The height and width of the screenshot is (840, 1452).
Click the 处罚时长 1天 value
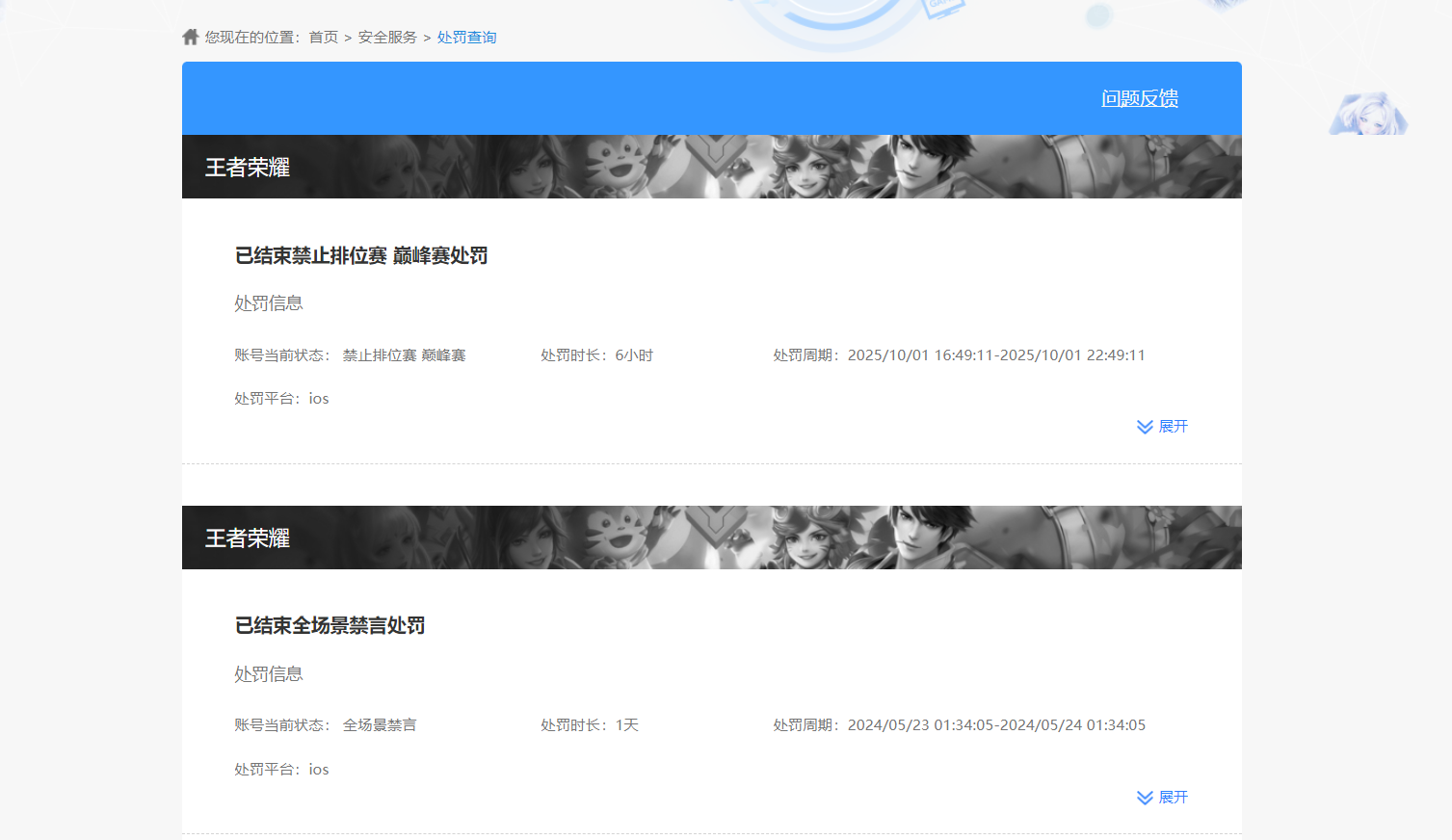[627, 725]
